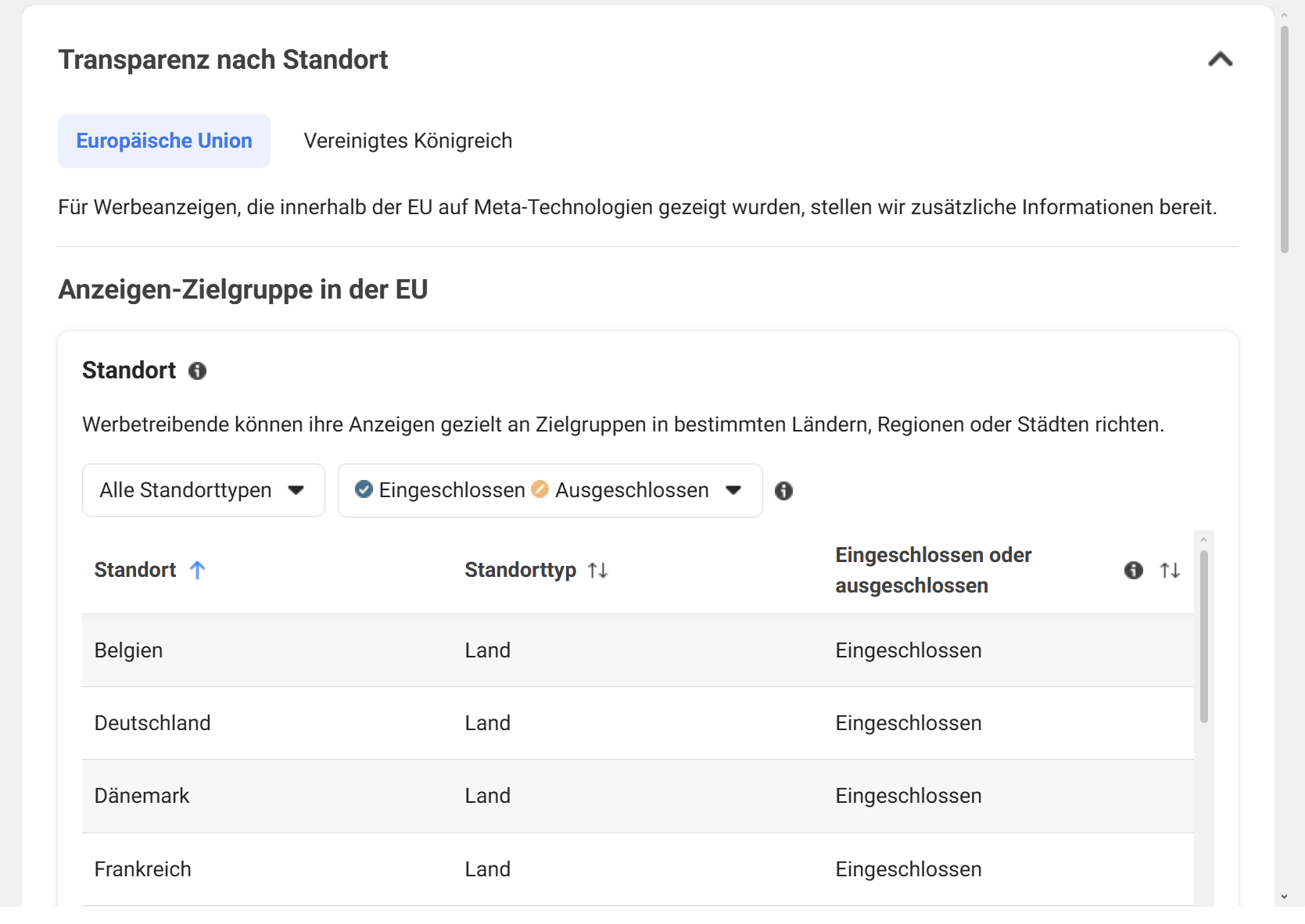1305x924 pixels.
Task: Click Eingeschlossen in the Frankreich row
Action: (908, 869)
